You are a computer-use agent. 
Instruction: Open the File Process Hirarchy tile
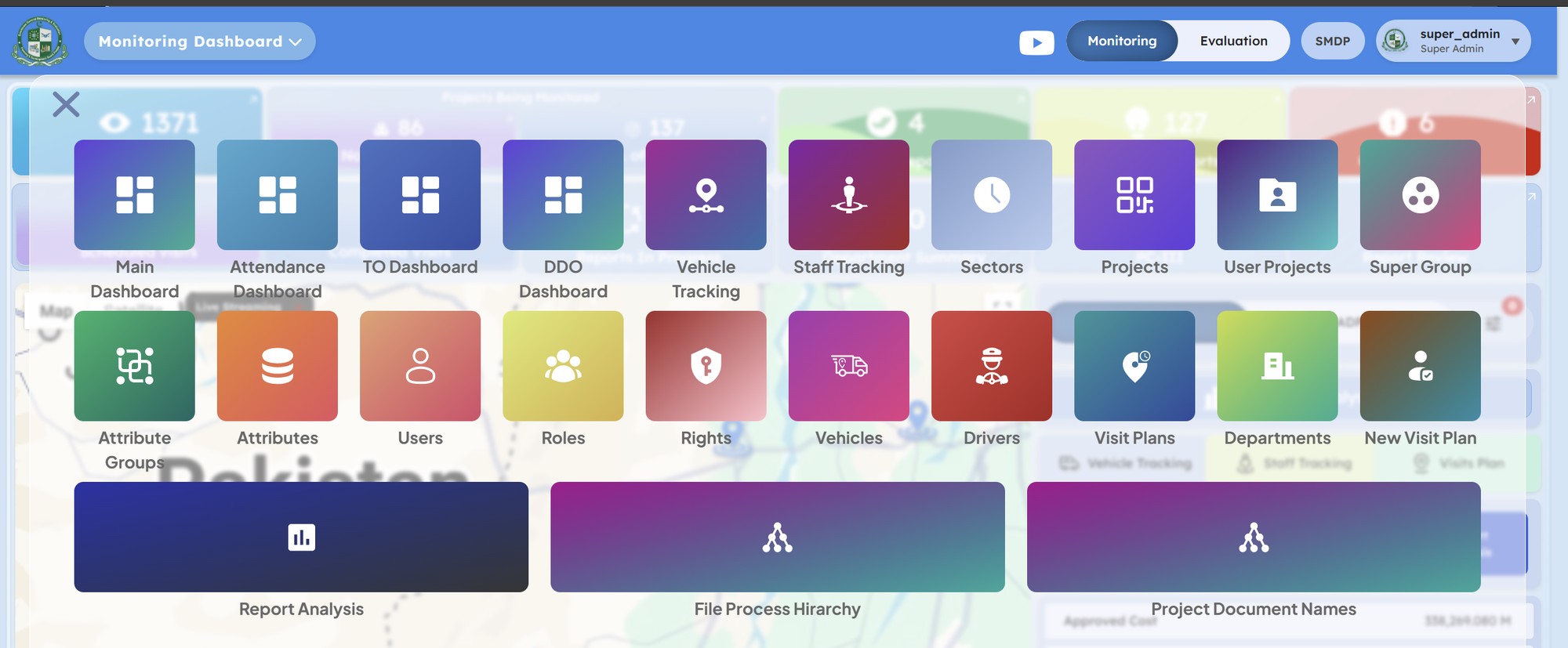point(778,537)
